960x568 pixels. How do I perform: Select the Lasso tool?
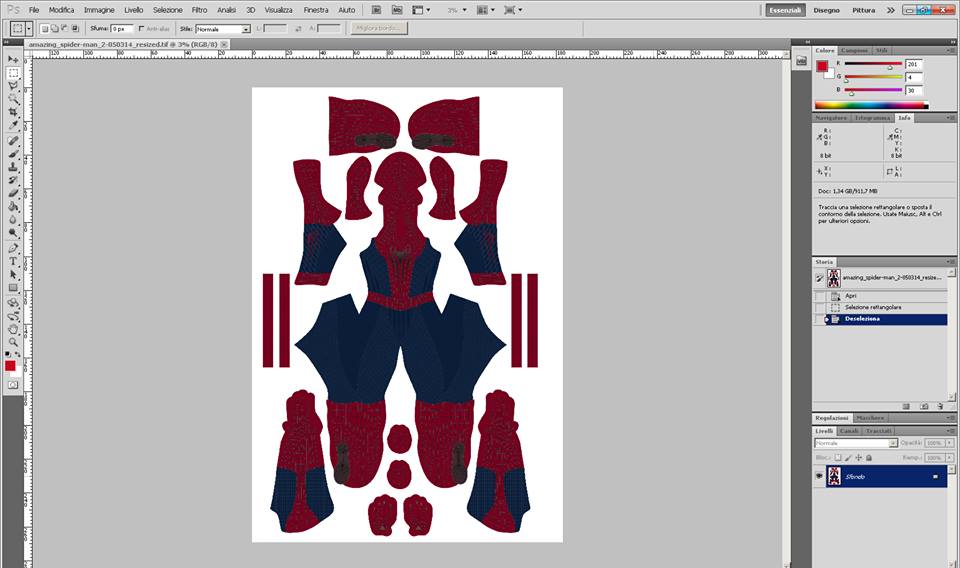(x=13, y=86)
